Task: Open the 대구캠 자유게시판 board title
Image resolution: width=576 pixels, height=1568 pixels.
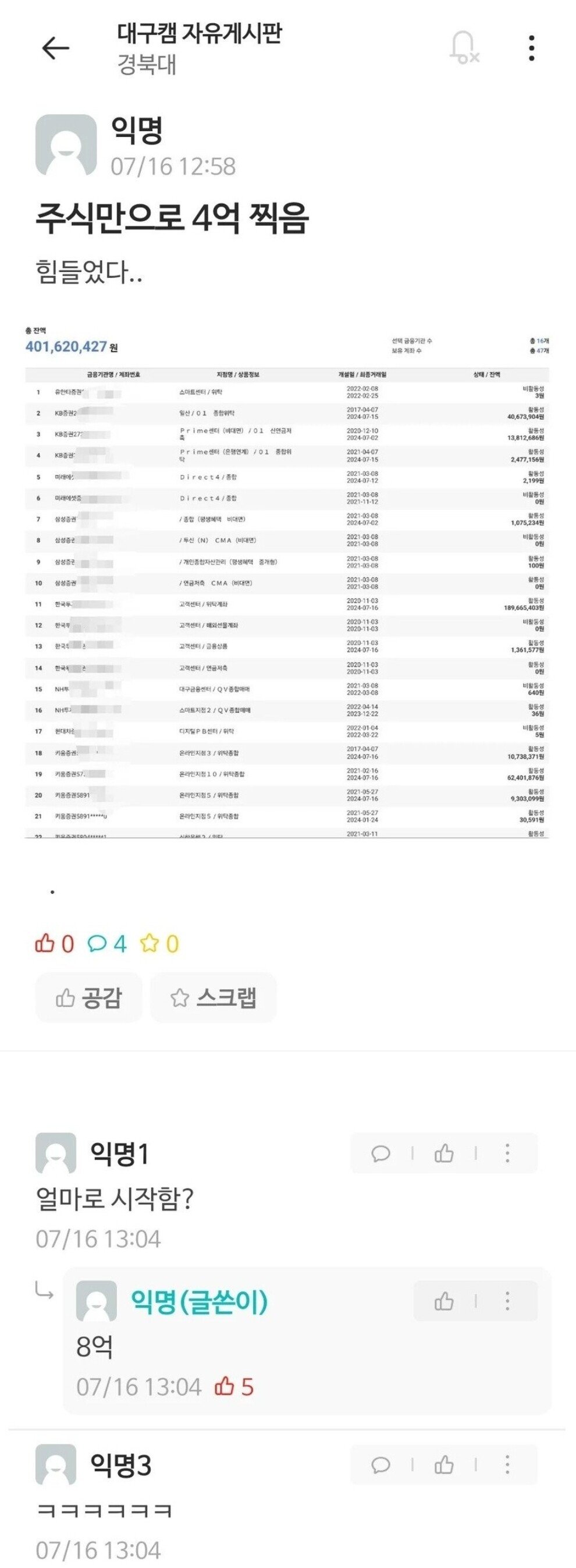Action: (x=200, y=33)
